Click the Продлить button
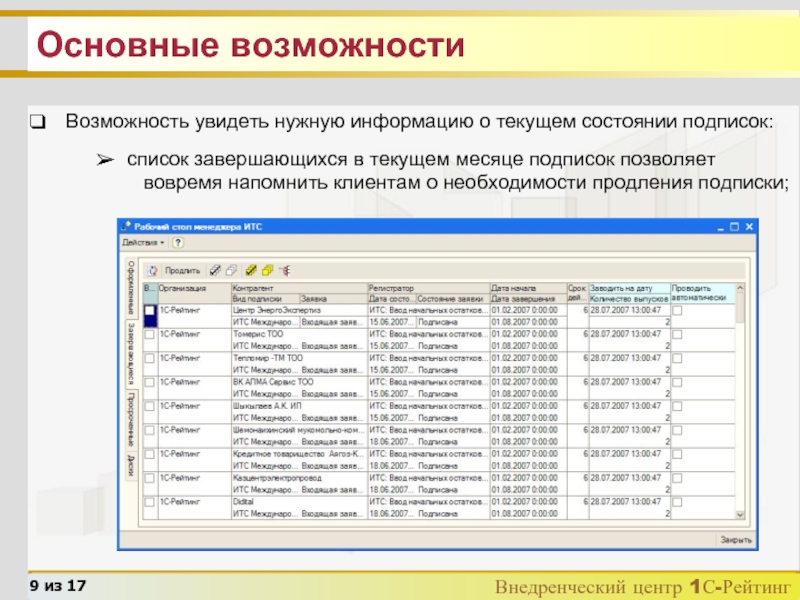The width and height of the screenshot is (800, 600). (182, 271)
